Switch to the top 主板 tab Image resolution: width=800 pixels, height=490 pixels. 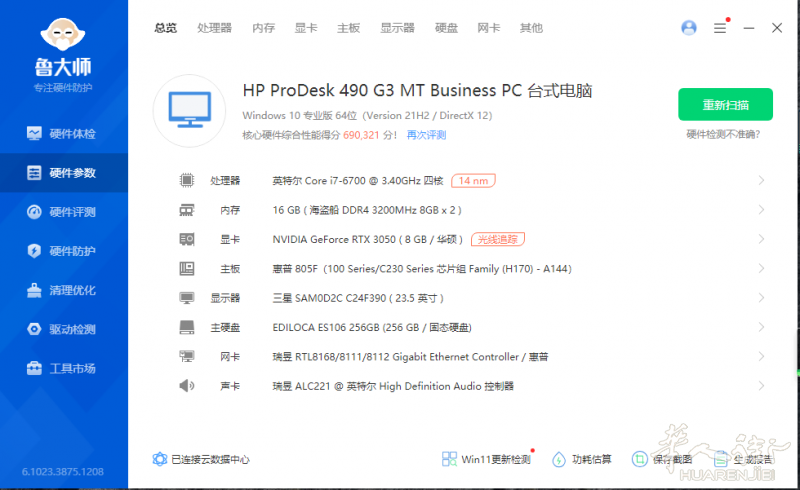pyautogui.click(x=349, y=28)
